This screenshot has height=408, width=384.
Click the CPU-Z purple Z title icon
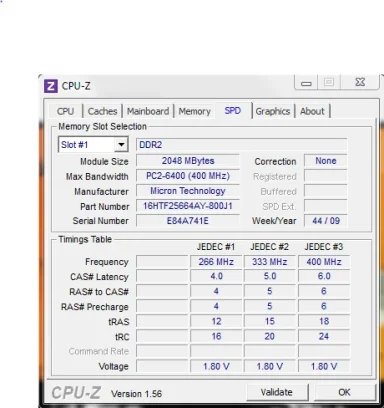click(x=51, y=86)
